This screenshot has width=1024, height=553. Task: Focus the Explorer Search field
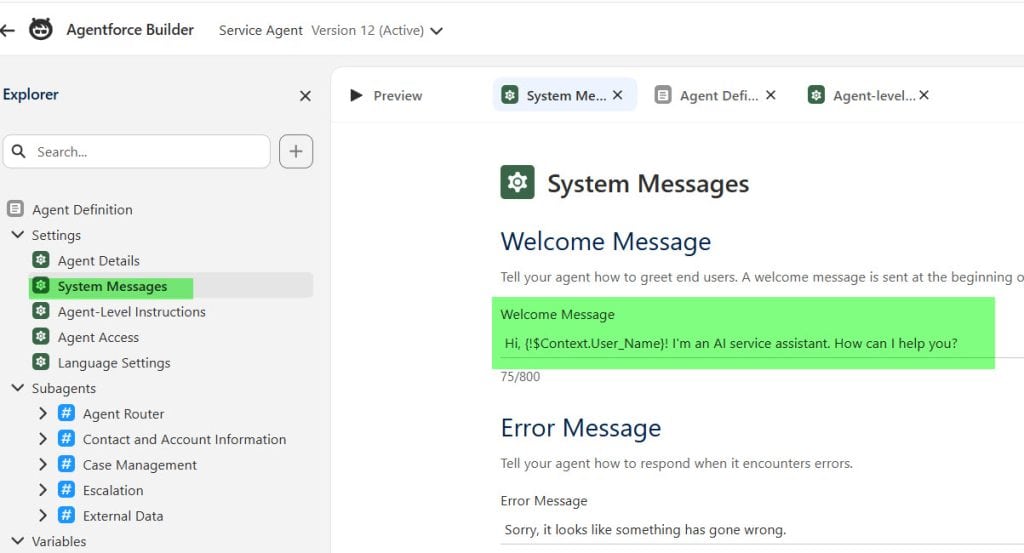pos(136,151)
